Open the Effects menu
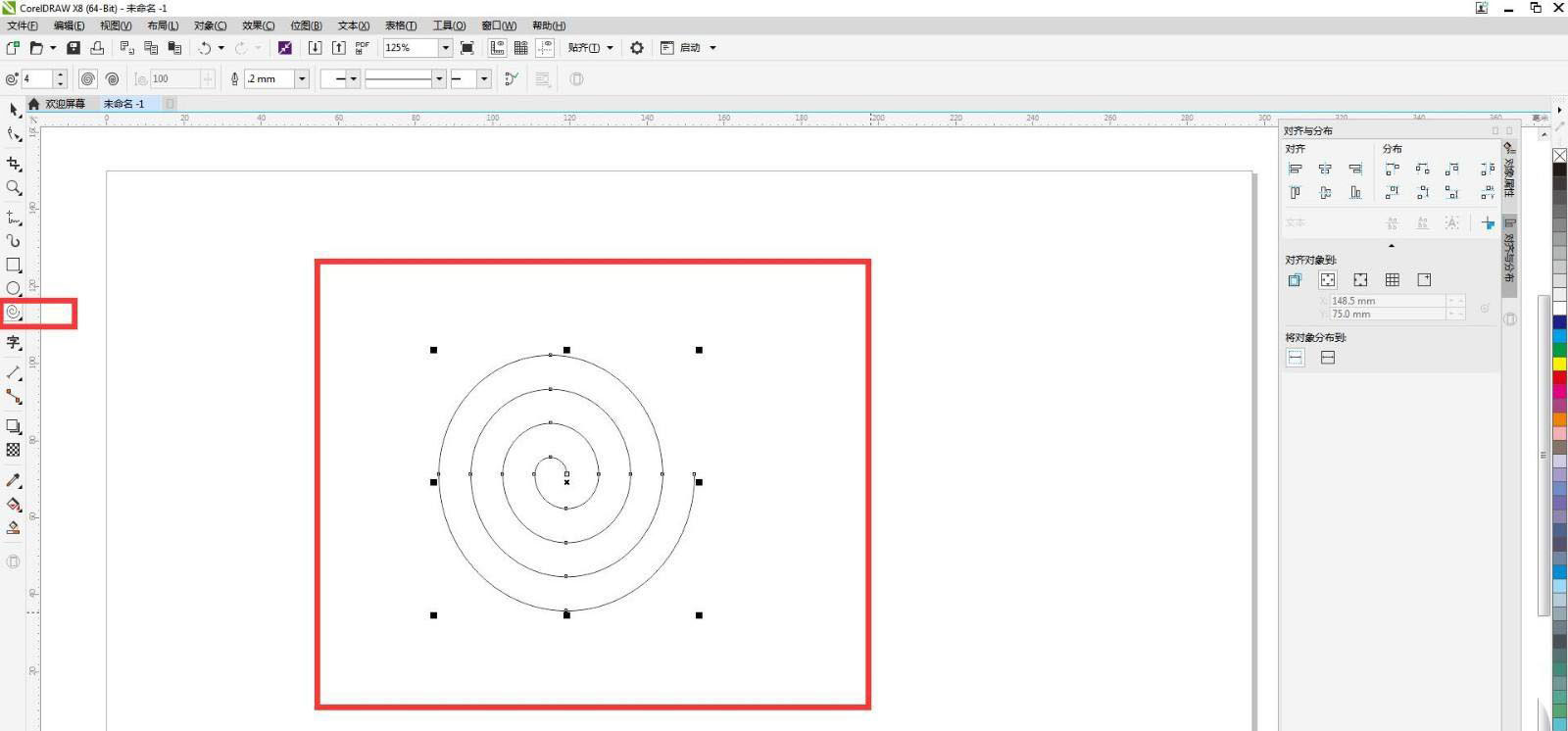Image resolution: width=1568 pixels, height=731 pixels. click(x=259, y=25)
